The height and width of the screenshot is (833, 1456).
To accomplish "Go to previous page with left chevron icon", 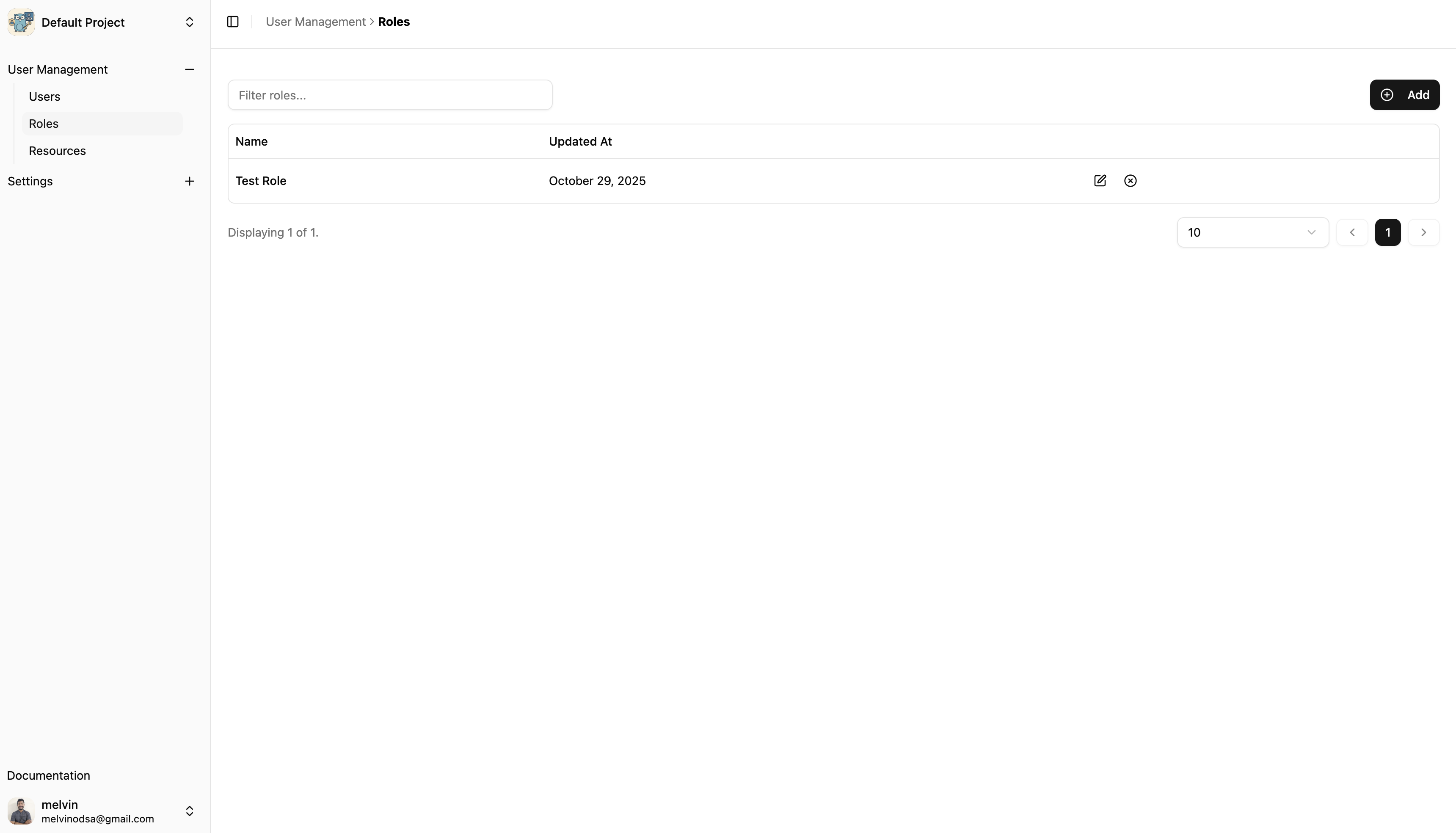I will pos(1352,232).
